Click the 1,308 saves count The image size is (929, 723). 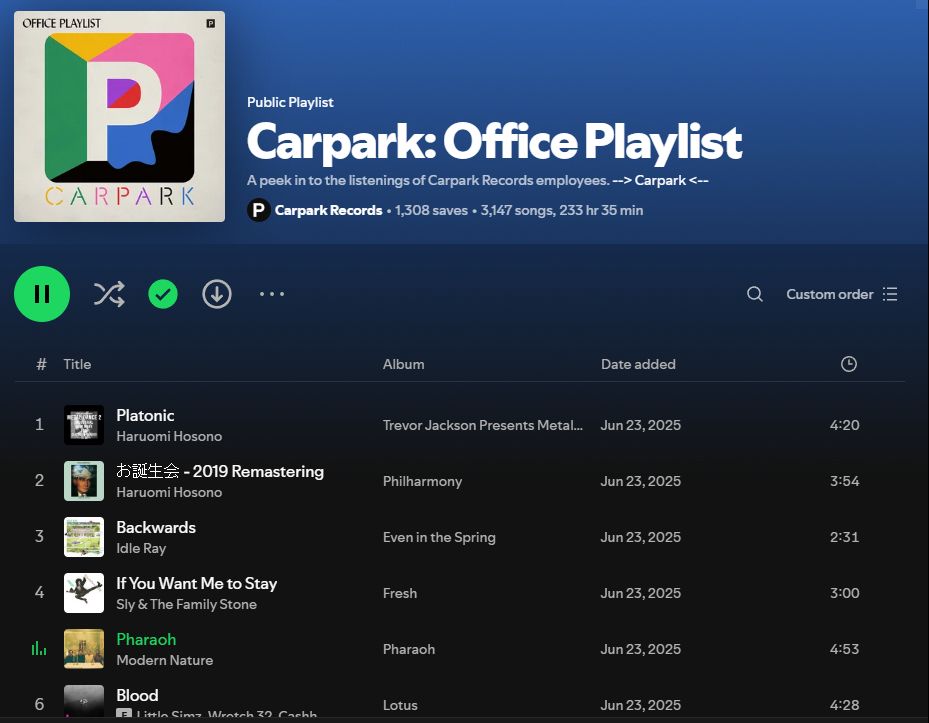point(431,210)
